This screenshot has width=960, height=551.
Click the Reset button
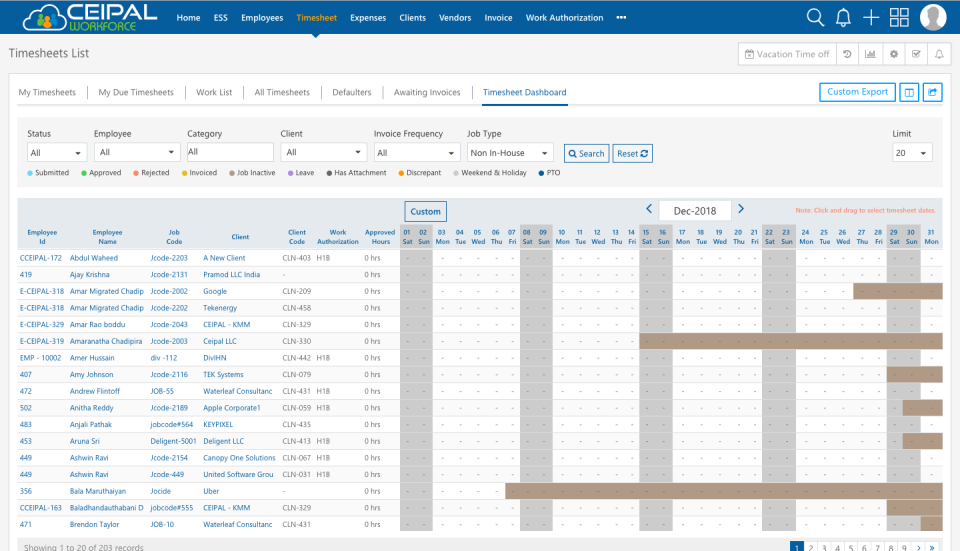coord(632,154)
